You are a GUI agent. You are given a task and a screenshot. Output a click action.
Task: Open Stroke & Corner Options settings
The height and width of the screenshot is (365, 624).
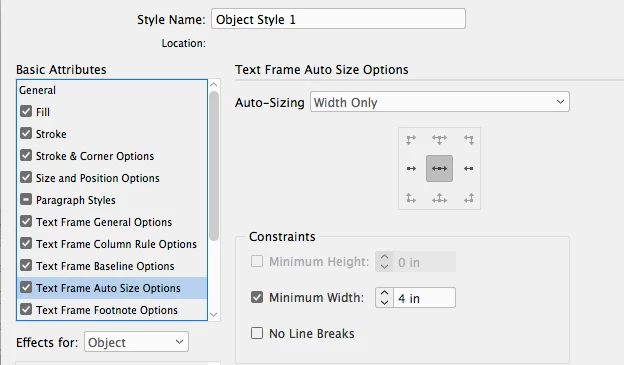tap(95, 156)
